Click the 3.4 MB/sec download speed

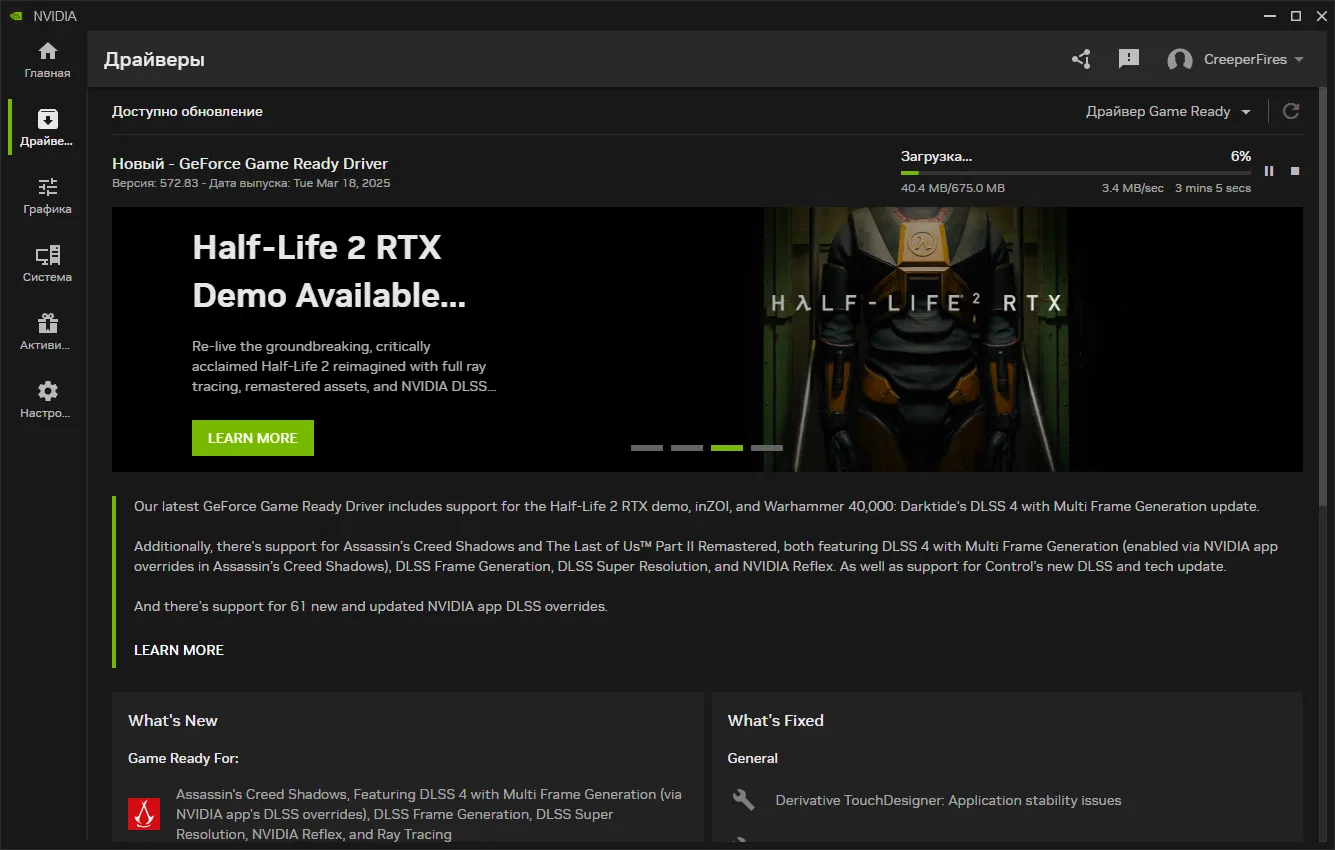click(1133, 188)
